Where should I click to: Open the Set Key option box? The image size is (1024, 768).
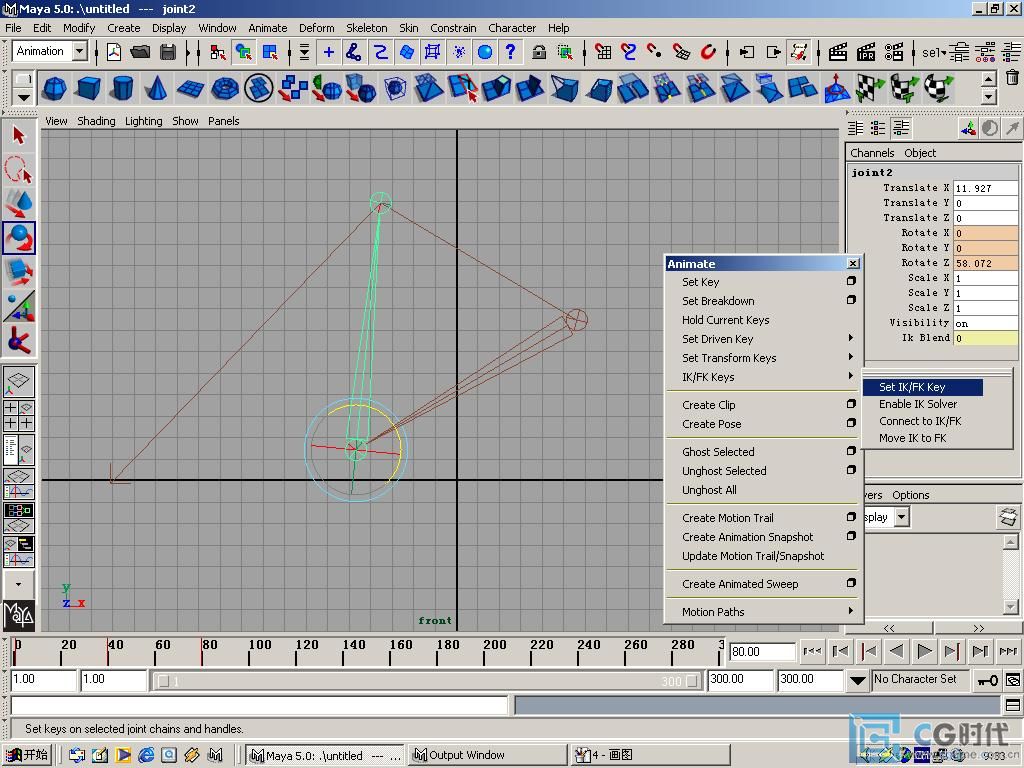[x=851, y=281]
